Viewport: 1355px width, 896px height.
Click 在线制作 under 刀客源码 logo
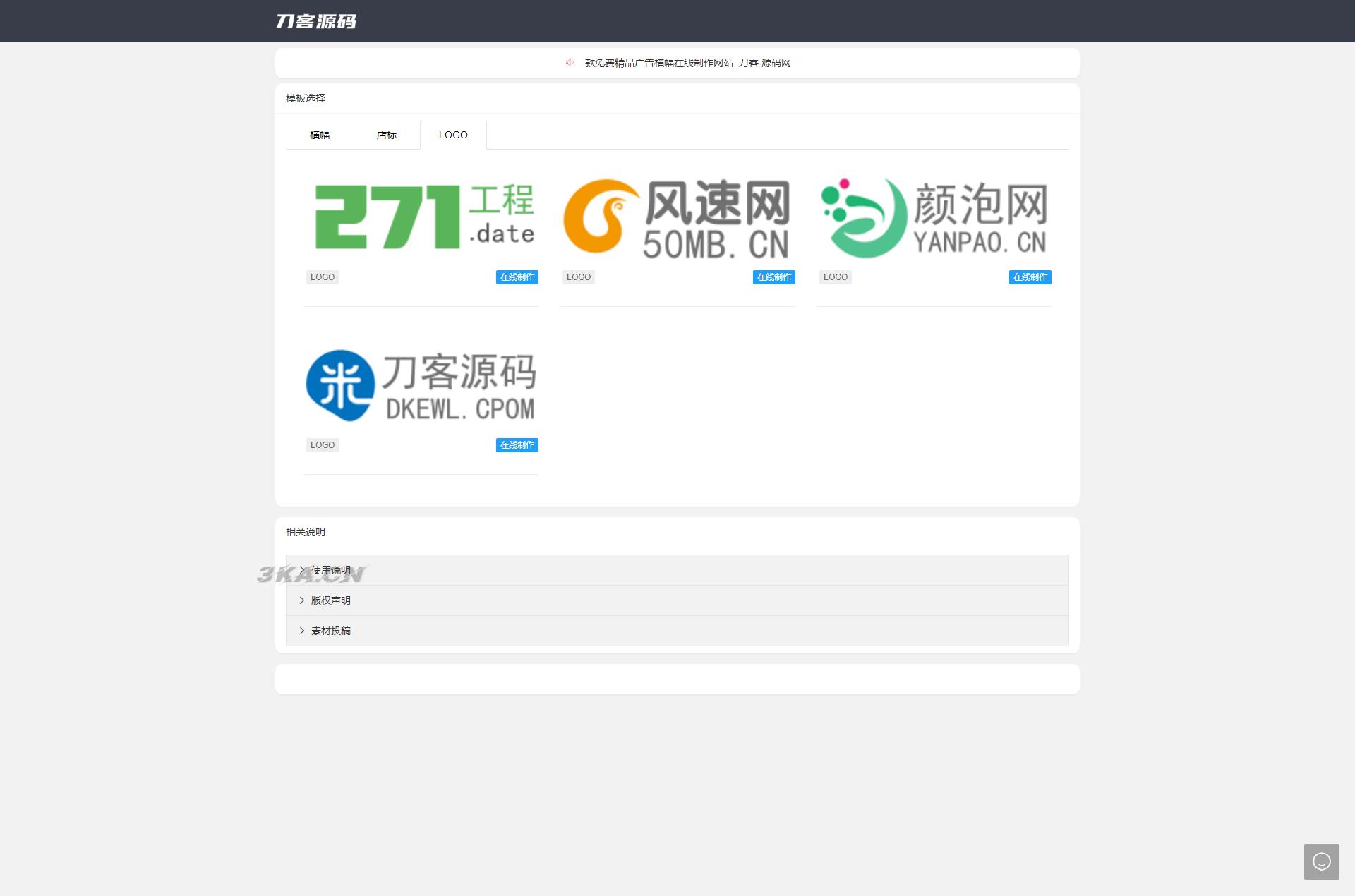tap(517, 445)
